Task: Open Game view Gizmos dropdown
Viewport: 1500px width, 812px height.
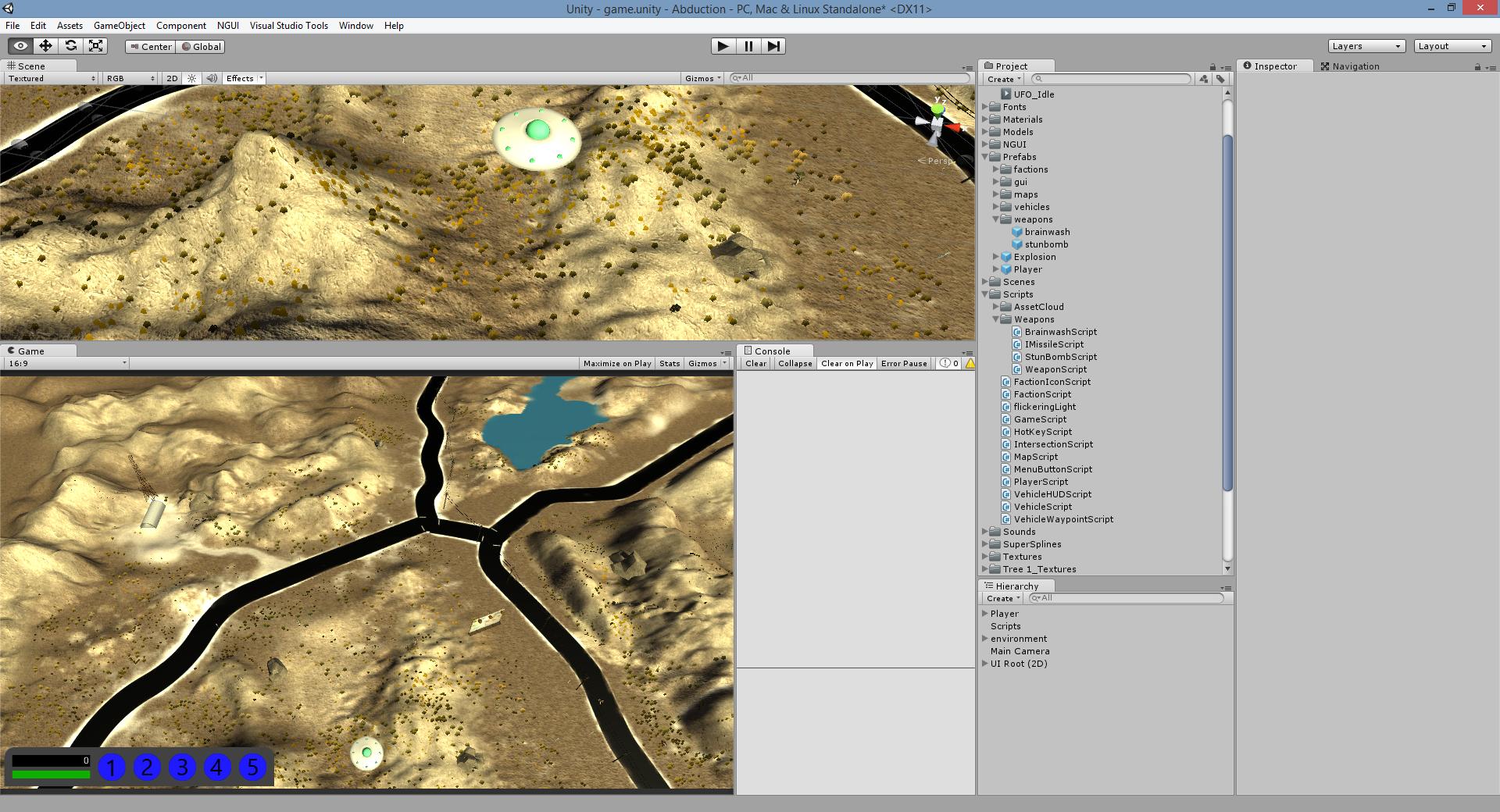Action: (x=706, y=363)
